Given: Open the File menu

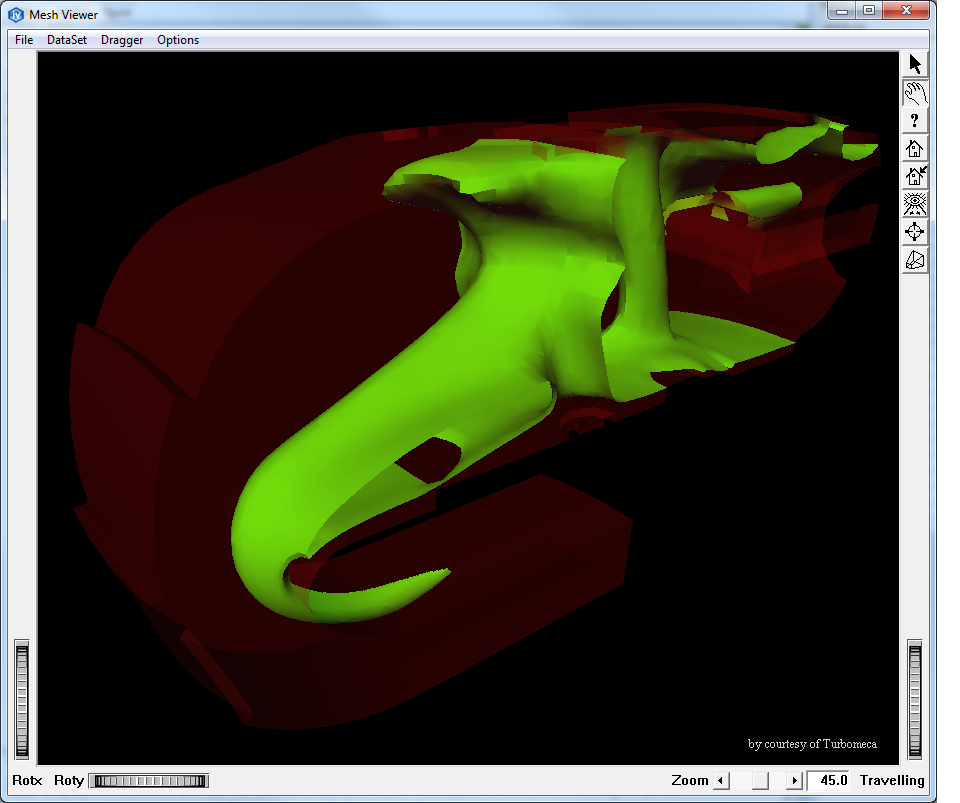Looking at the screenshot, I should 24,40.
